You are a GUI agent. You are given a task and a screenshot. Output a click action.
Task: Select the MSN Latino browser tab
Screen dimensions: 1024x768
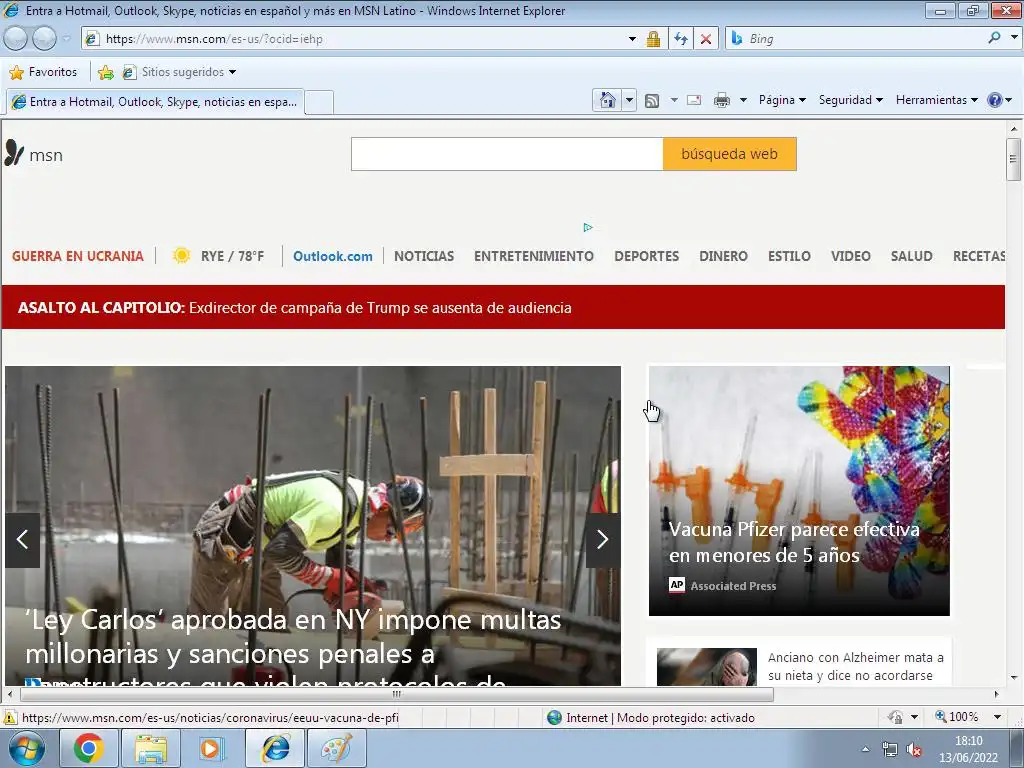pyautogui.click(x=155, y=102)
